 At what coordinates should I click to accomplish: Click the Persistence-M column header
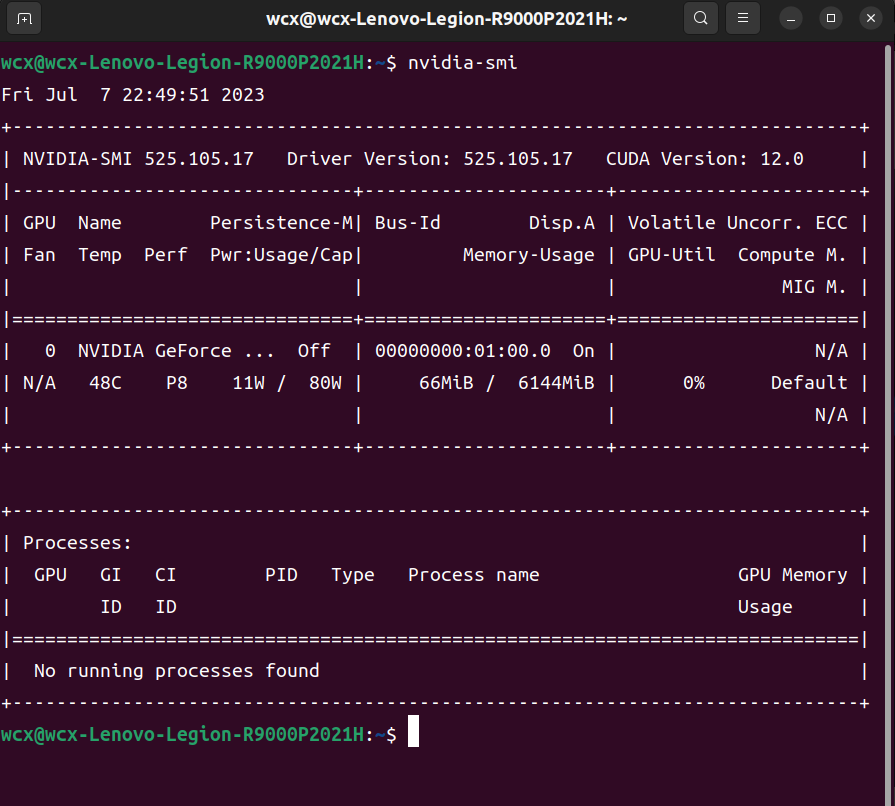tap(281, 223)
